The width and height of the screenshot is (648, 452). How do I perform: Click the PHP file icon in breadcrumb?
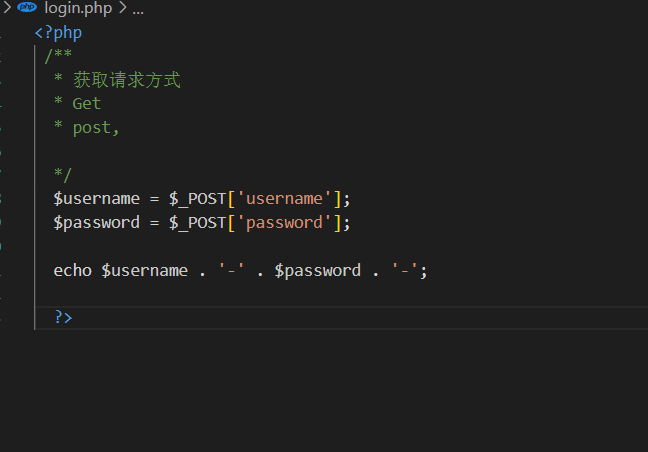coord(28,8)
